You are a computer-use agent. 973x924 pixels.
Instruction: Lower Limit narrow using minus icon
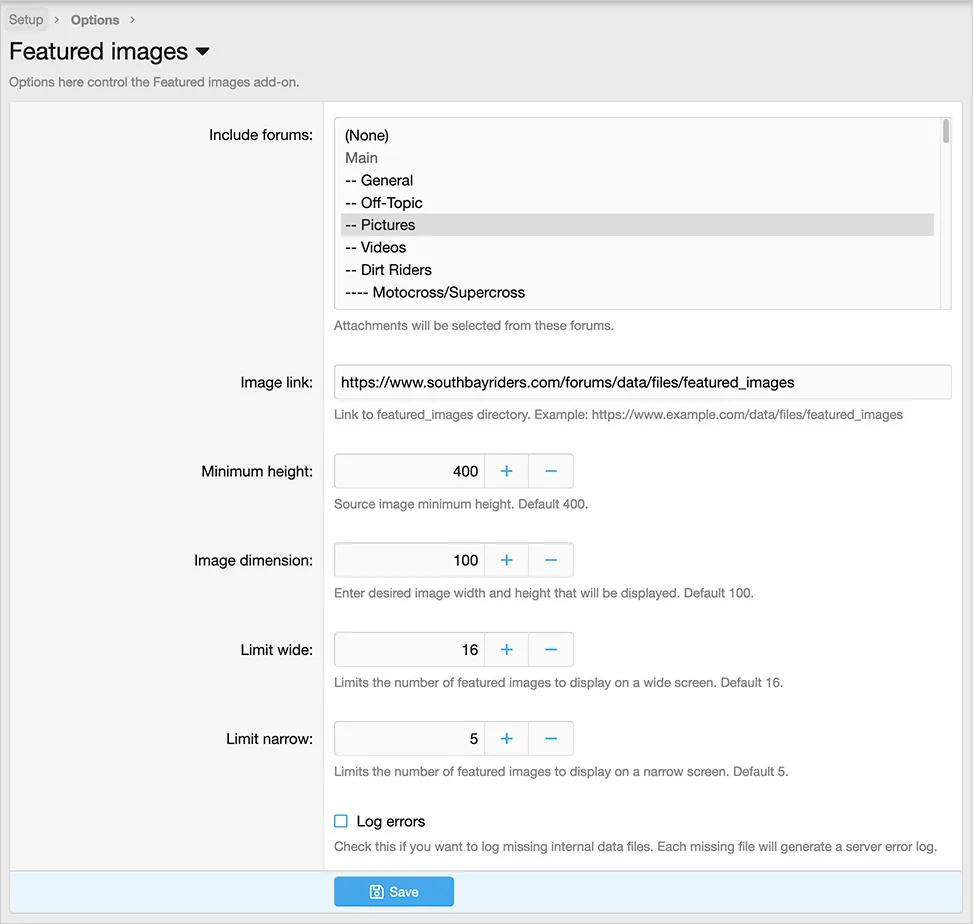[x=550, y=739]
